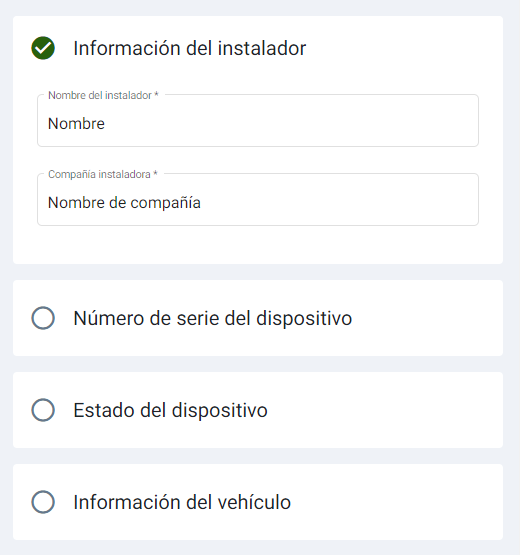
Task: Click the empty circle beside Número de serie
Action: 43,318
